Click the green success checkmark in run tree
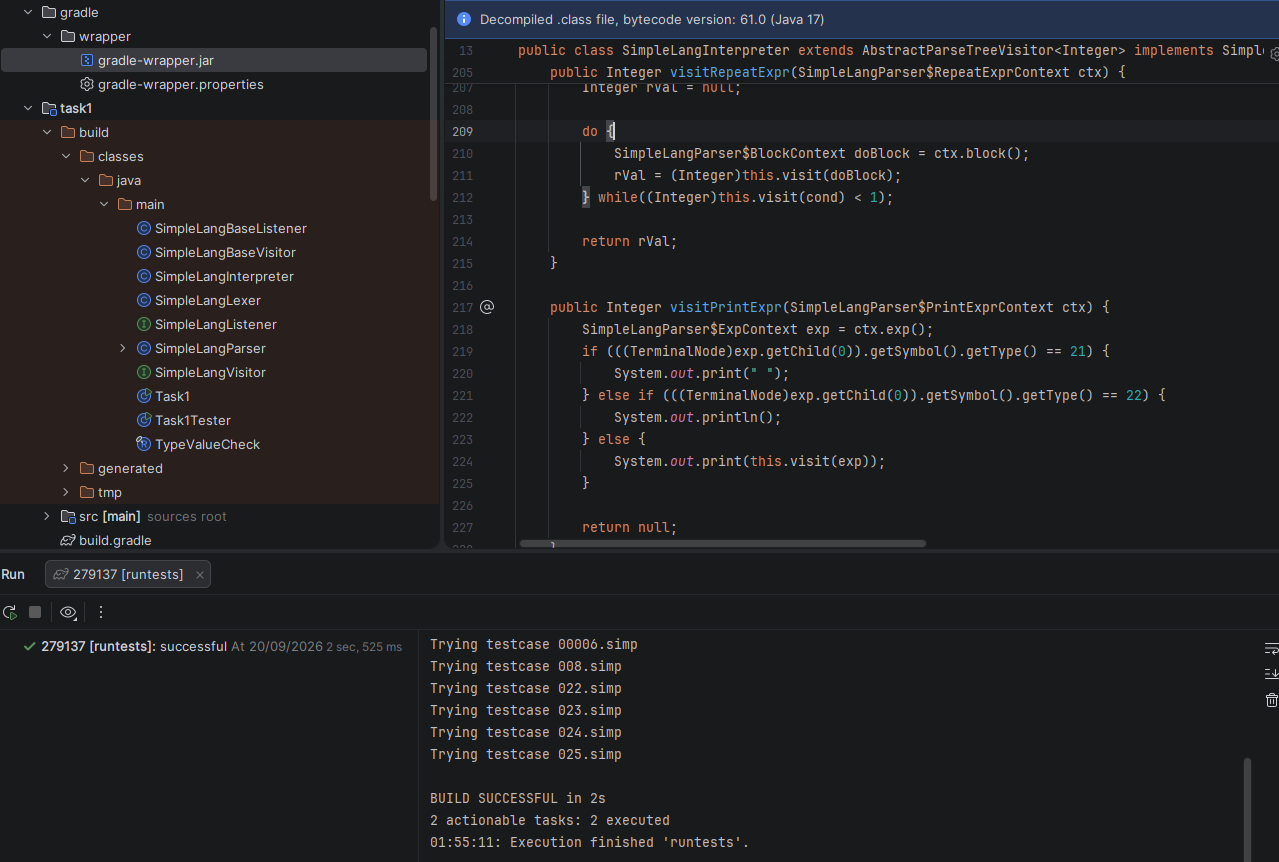This screenshot has height=862, width=1279. pyautogui.click(x=30, y=646)
